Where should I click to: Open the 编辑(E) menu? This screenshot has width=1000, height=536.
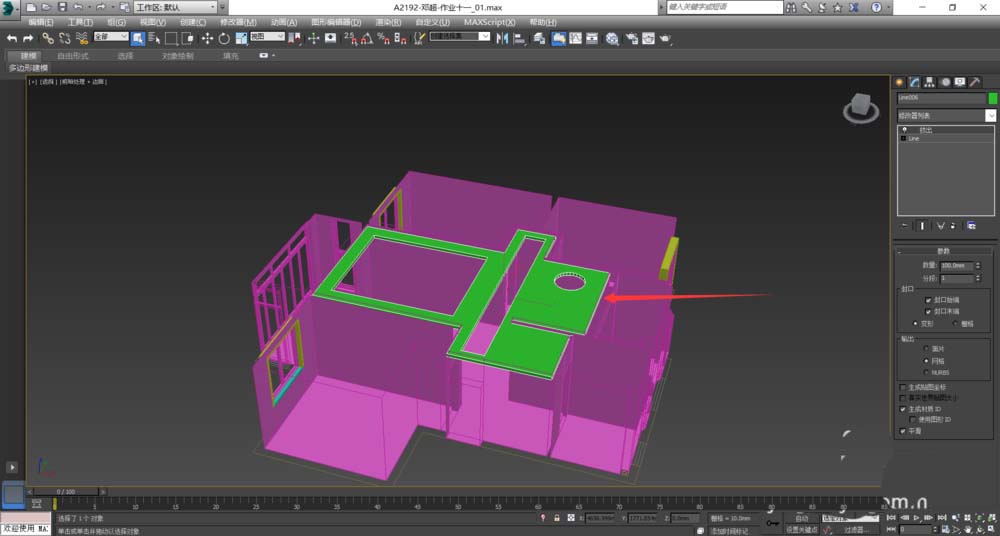[x=40, y=22]
